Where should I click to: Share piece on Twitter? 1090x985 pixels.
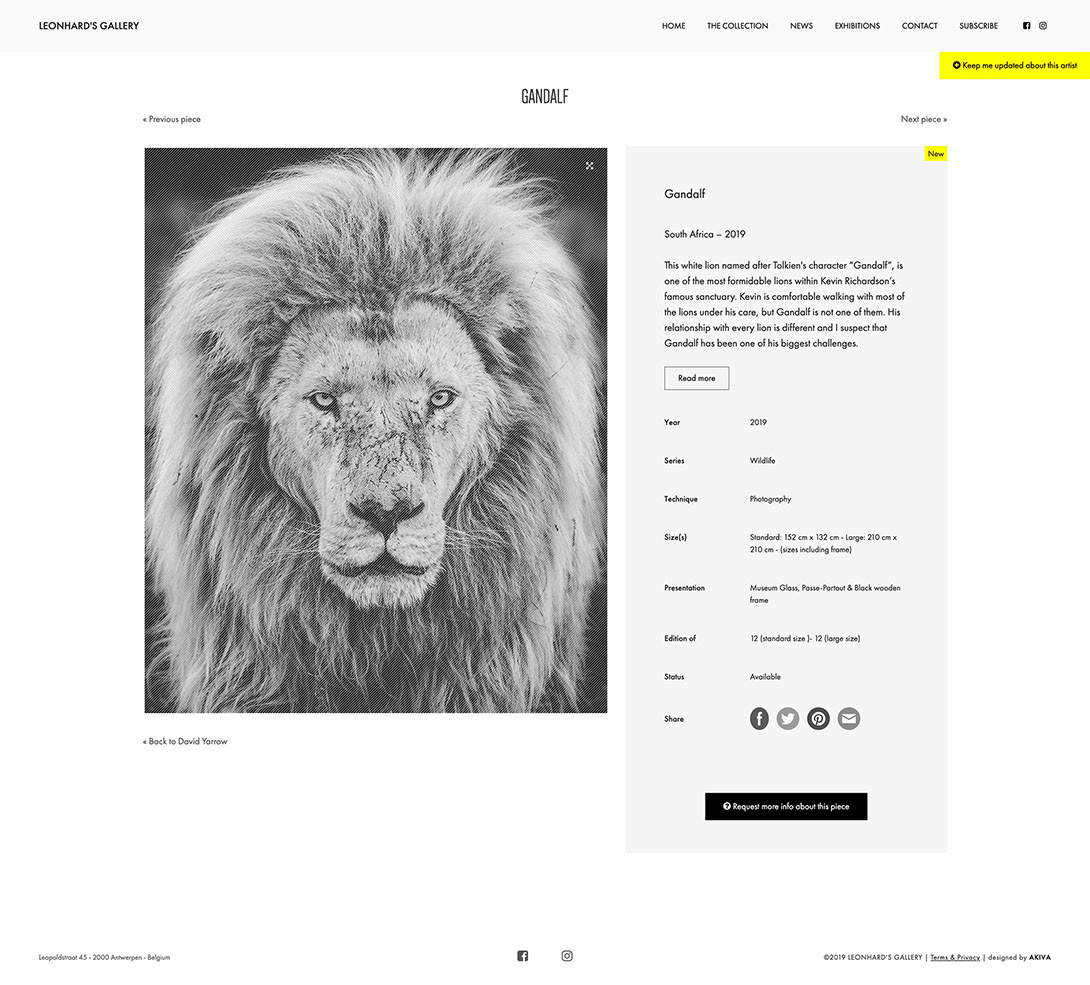pyautogui.click(x=788, y=718)
